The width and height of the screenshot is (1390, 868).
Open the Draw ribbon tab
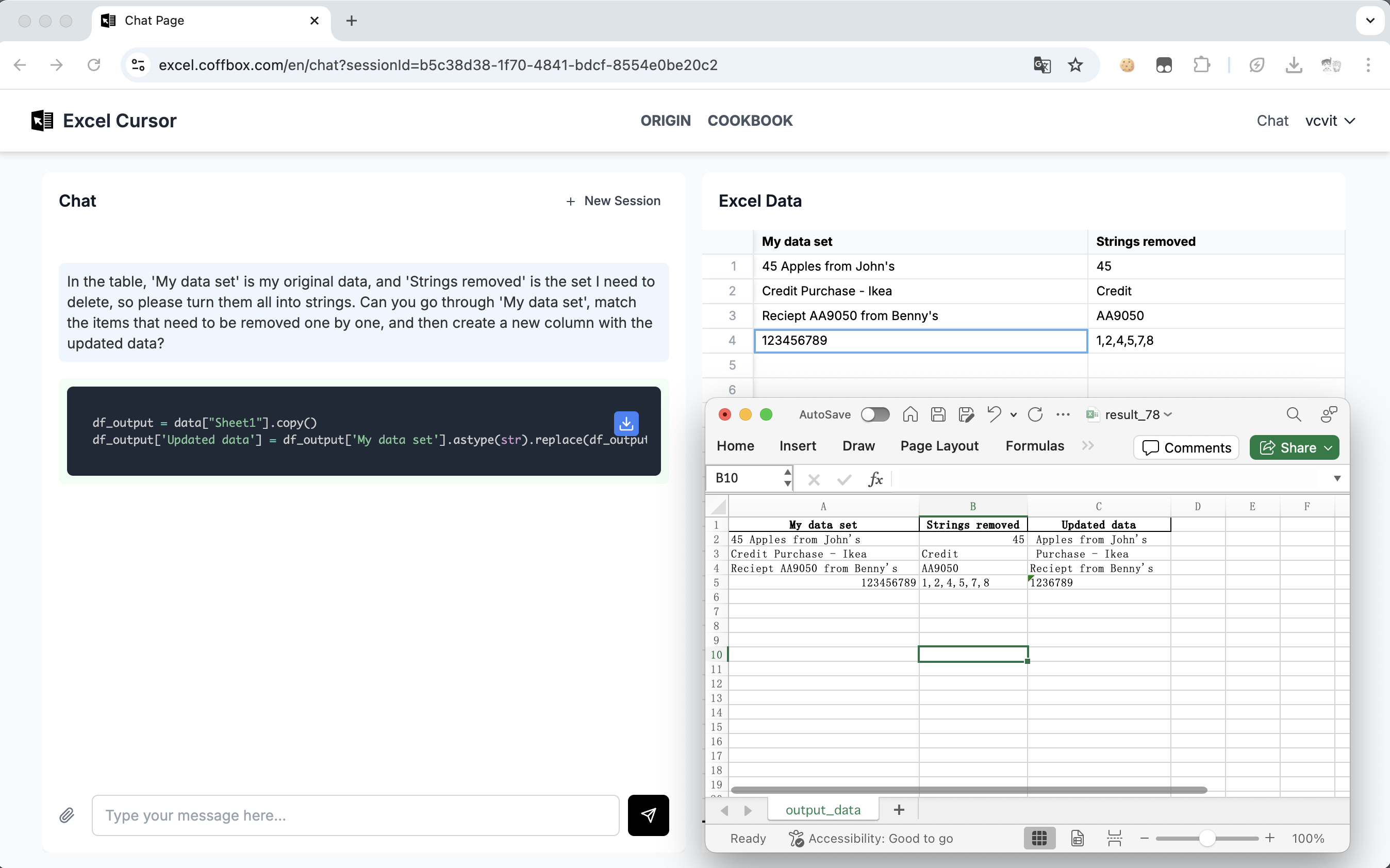858,445
